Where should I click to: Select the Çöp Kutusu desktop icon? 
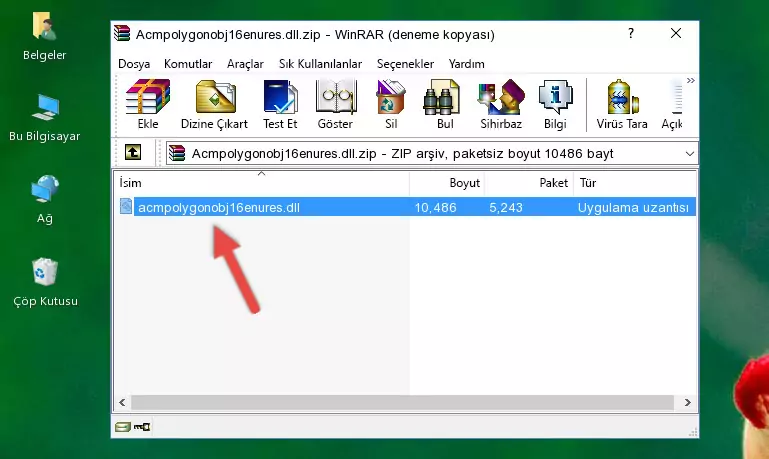point(45,282)
